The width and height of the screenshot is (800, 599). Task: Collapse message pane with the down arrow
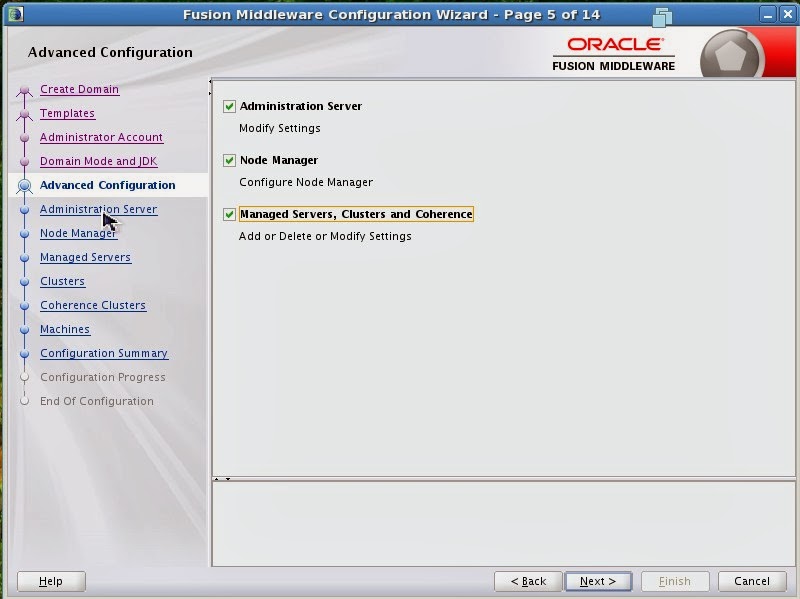[x=228, y=479]
